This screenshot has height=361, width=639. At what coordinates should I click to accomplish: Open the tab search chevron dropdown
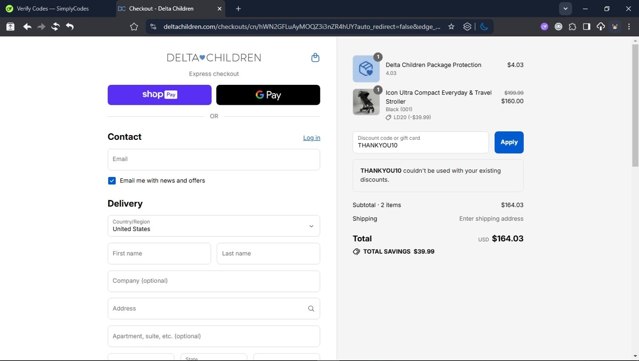[565, 9]
